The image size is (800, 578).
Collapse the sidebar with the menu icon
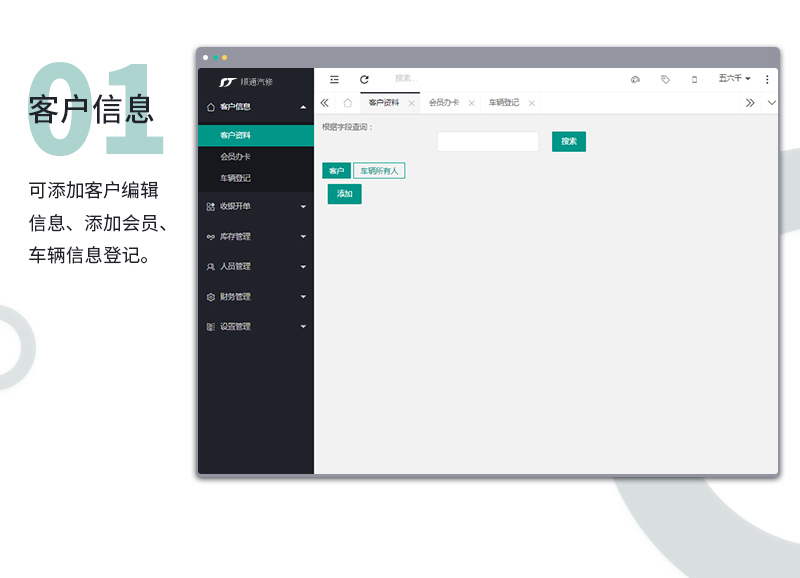(x=334, y=80)
